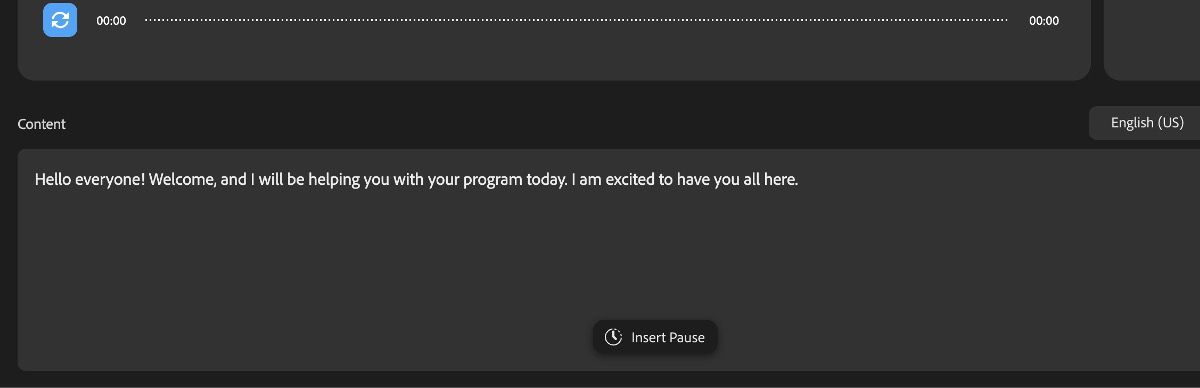Open the English (US) language dropdown

[1147, 123]
